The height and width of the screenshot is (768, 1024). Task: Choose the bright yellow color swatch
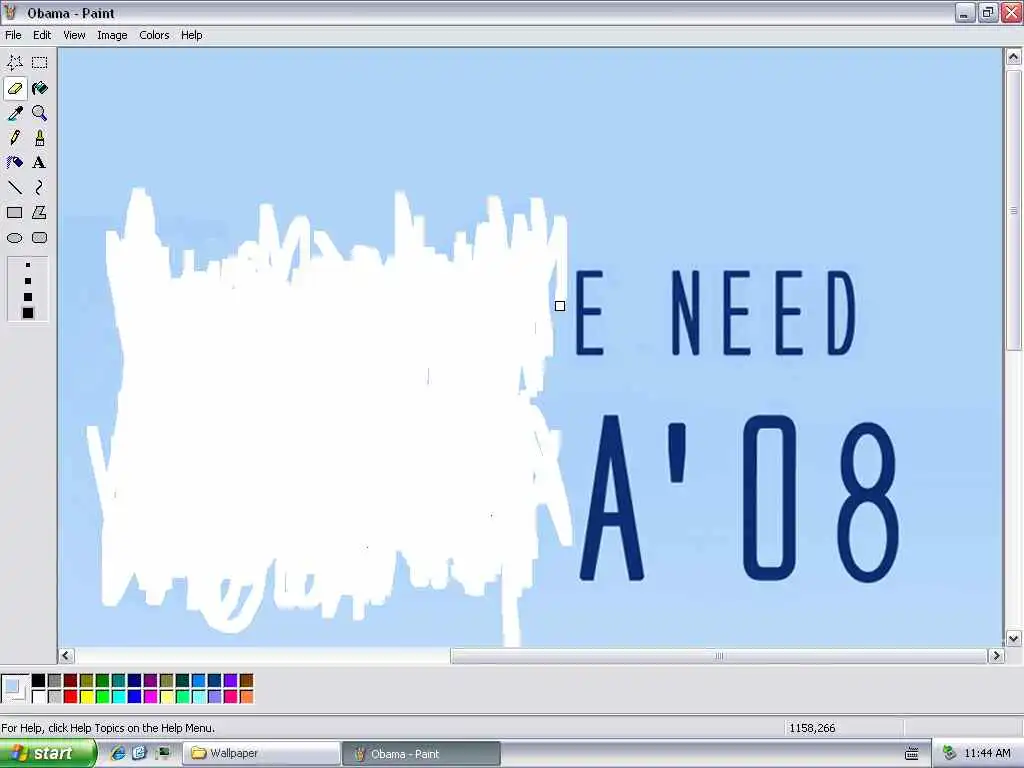tap(86, 697)
